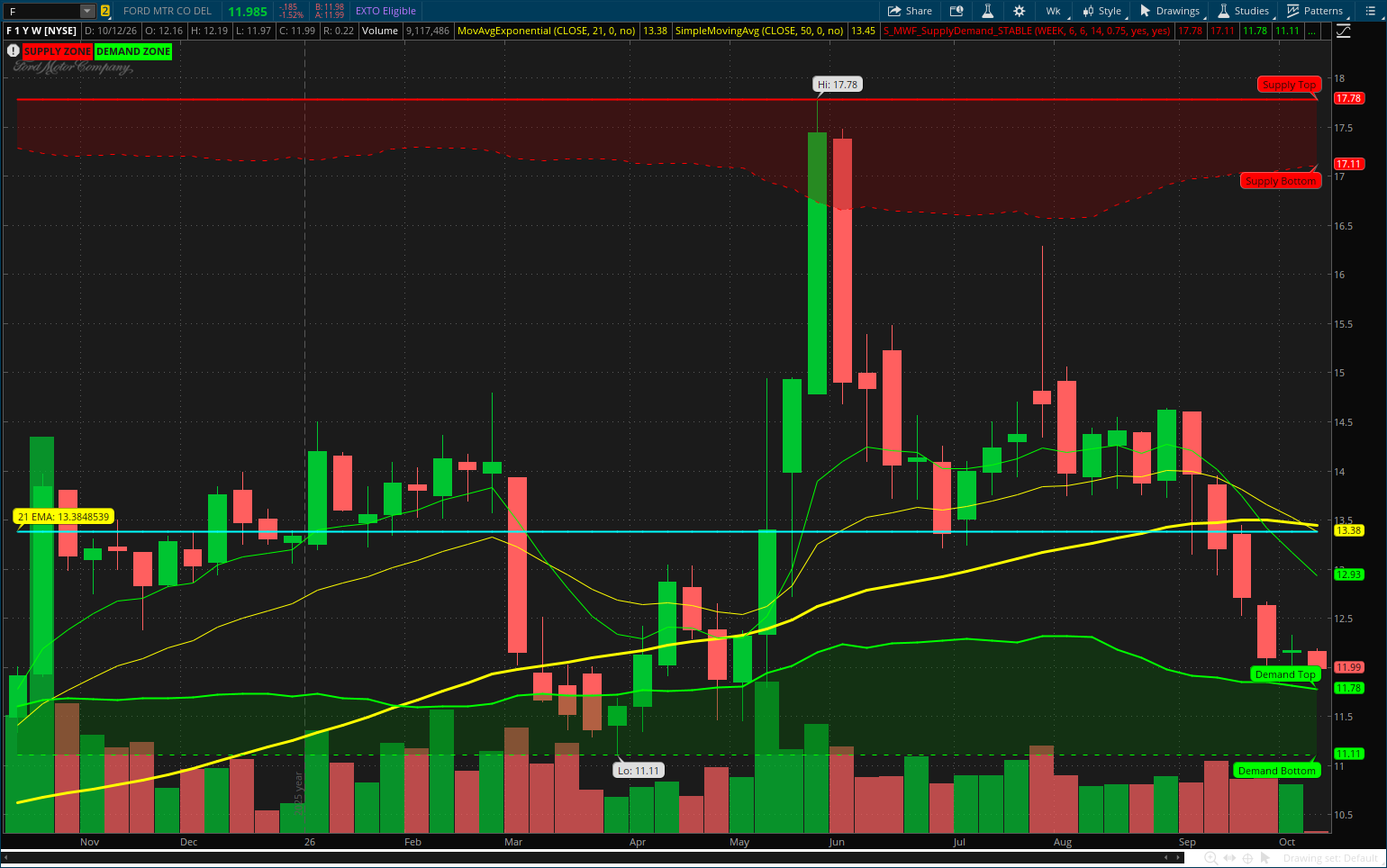The height and width of the screenshot is (868, 1387).
Task: Click the Hi: 17.78 price bubble
Action: click(x=838, y=85)
